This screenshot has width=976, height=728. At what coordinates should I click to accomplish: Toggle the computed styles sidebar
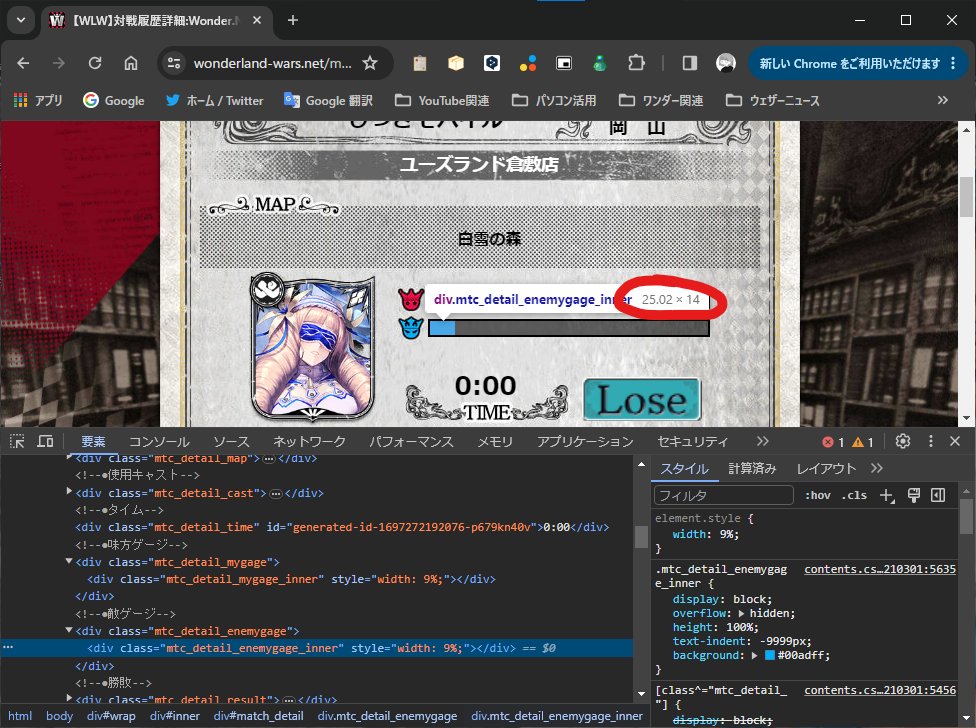tap(938, 495)
